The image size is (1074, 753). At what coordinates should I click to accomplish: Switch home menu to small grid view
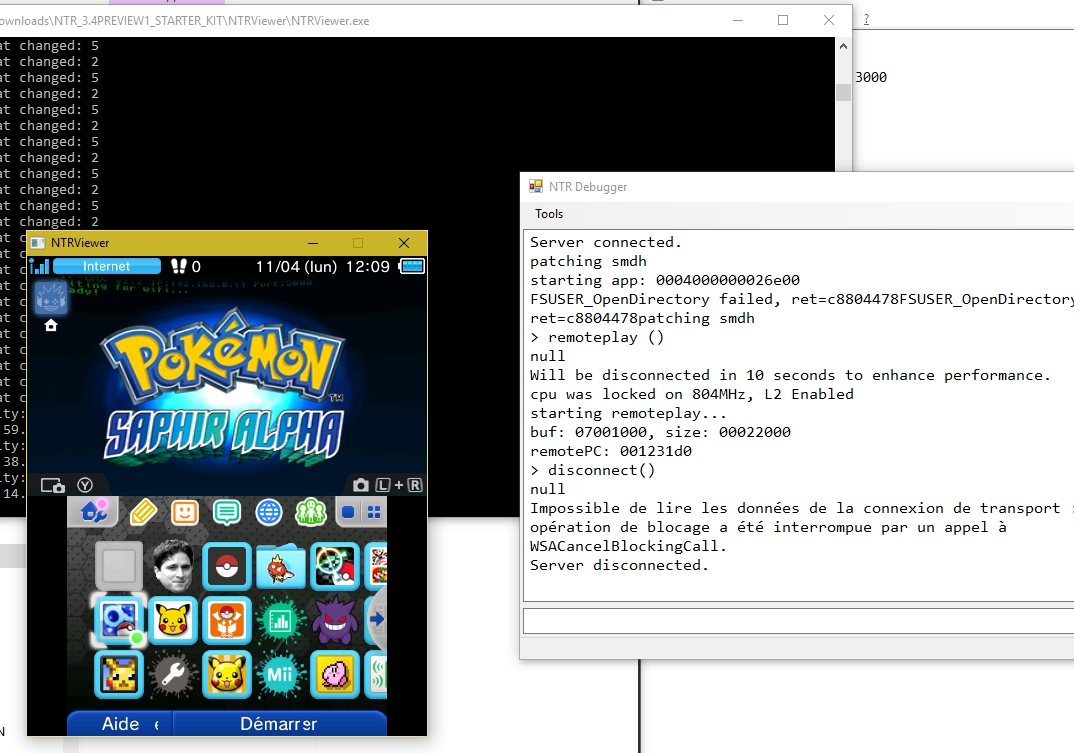point(374,513)
